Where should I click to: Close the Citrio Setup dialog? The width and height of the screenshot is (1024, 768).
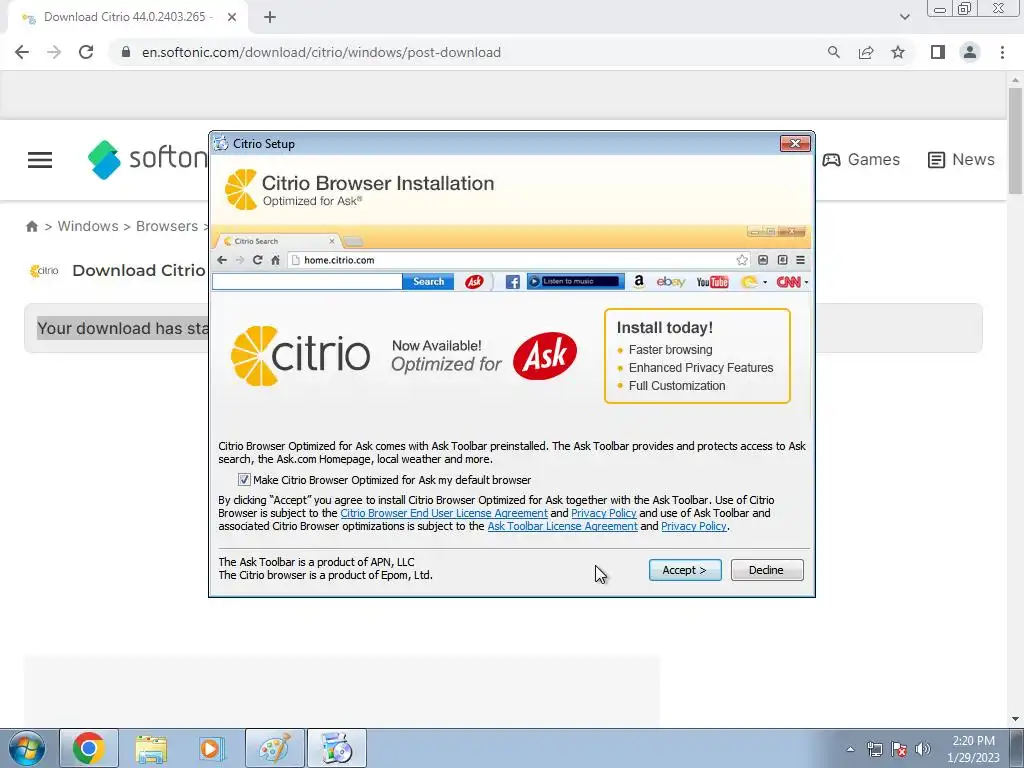795,143
